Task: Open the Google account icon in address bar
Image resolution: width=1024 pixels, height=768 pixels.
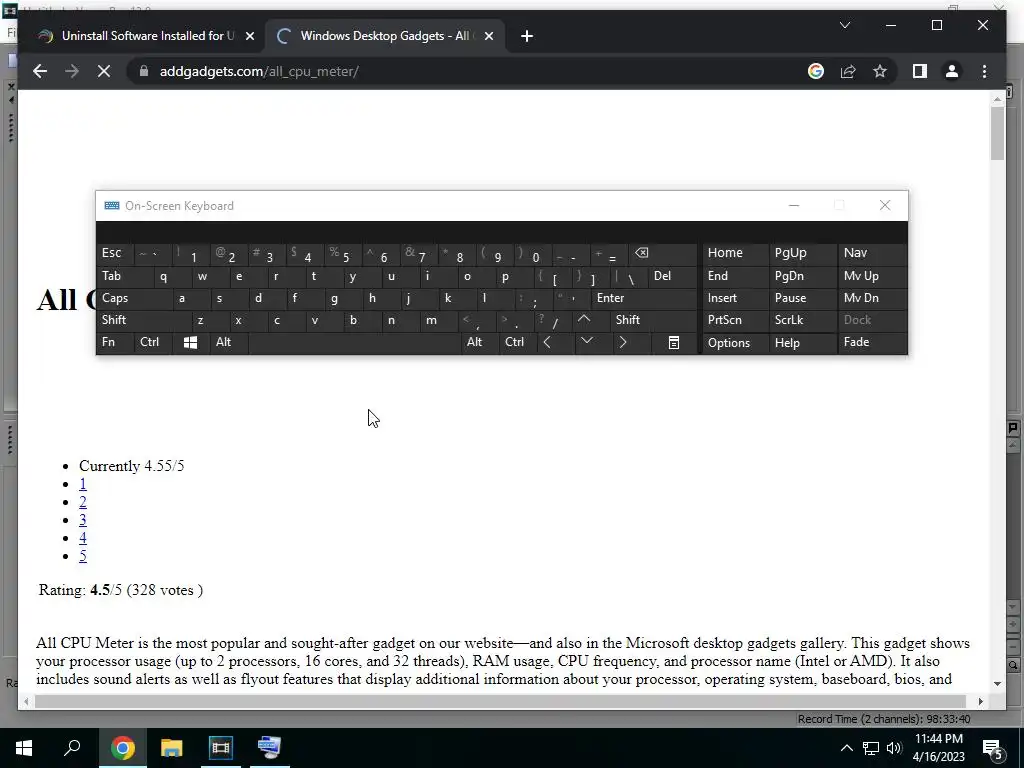Action: click(x=816, y=71)
